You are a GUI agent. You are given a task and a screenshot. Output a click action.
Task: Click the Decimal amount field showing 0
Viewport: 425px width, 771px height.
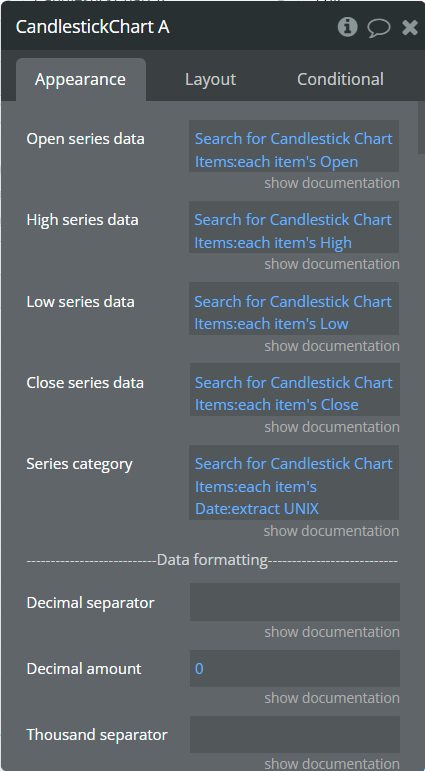[295, 668]
